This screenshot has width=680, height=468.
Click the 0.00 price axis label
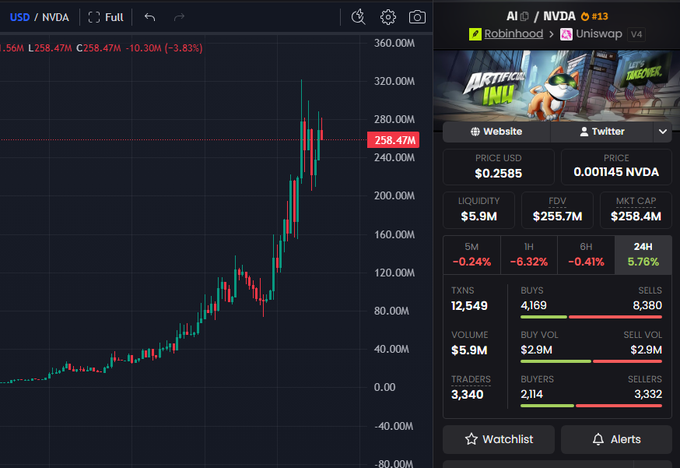[x=385, y=387]
